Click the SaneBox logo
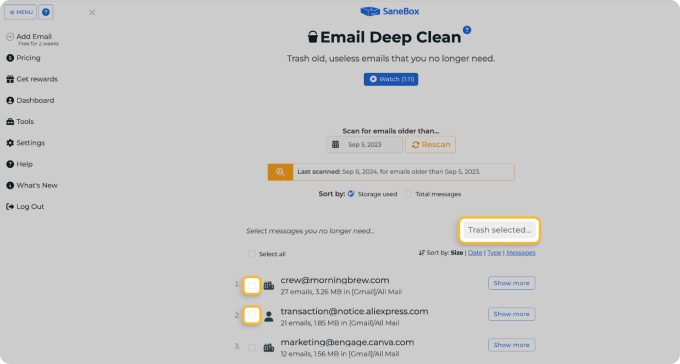The height and width of the screenshot is (364, 680). 390,11
